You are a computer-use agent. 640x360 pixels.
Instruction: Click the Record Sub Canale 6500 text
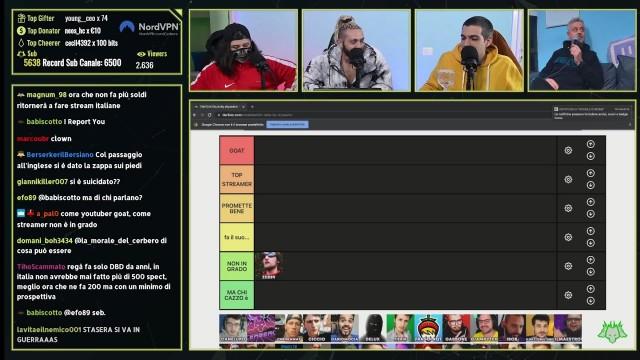[x=82, y=63]
